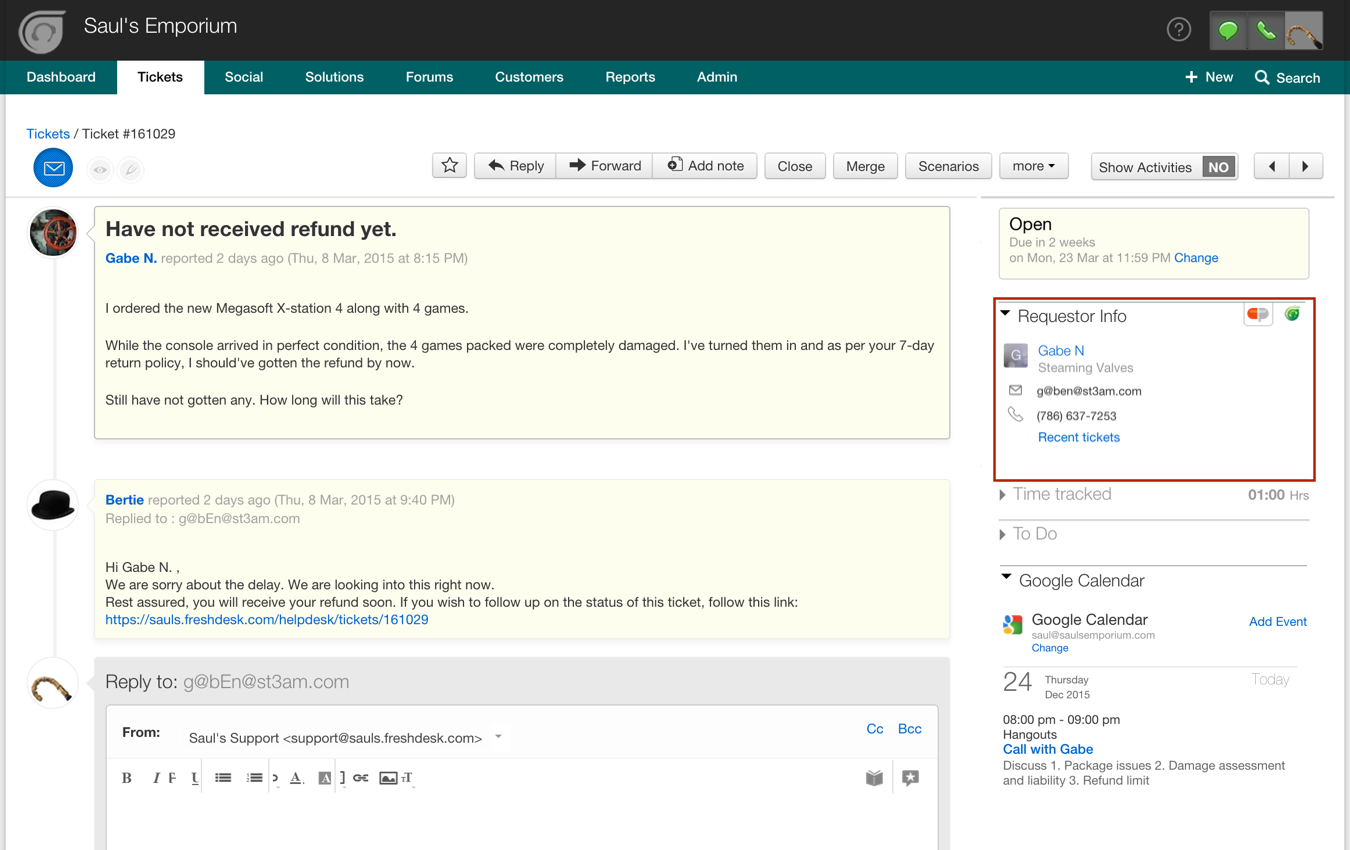Open the 'more' dropdown on the ticket toolbar

click(1033, 166)
